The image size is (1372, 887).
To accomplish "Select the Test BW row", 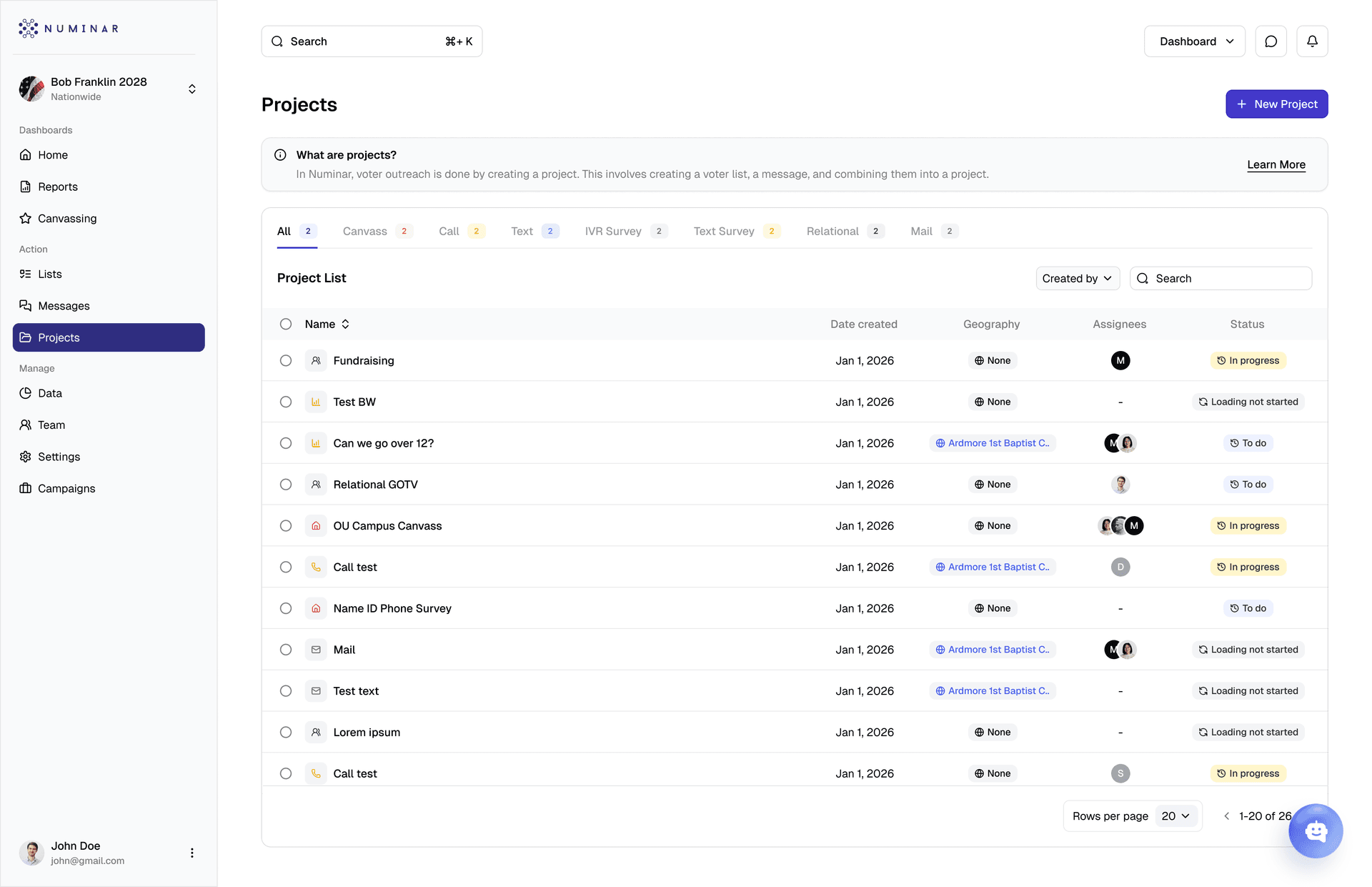I will point(286,402).
